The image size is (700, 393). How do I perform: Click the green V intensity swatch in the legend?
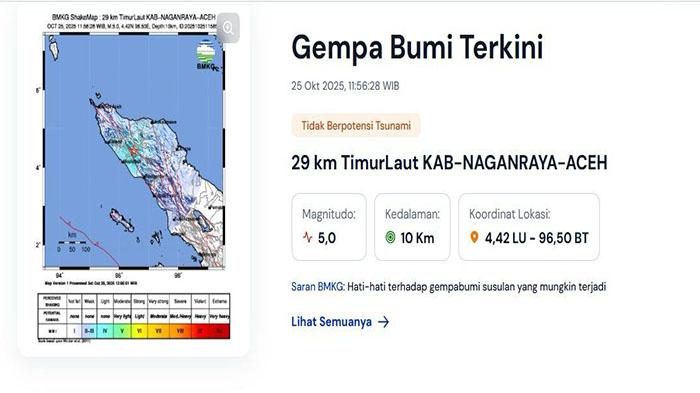tap(122, 331)
